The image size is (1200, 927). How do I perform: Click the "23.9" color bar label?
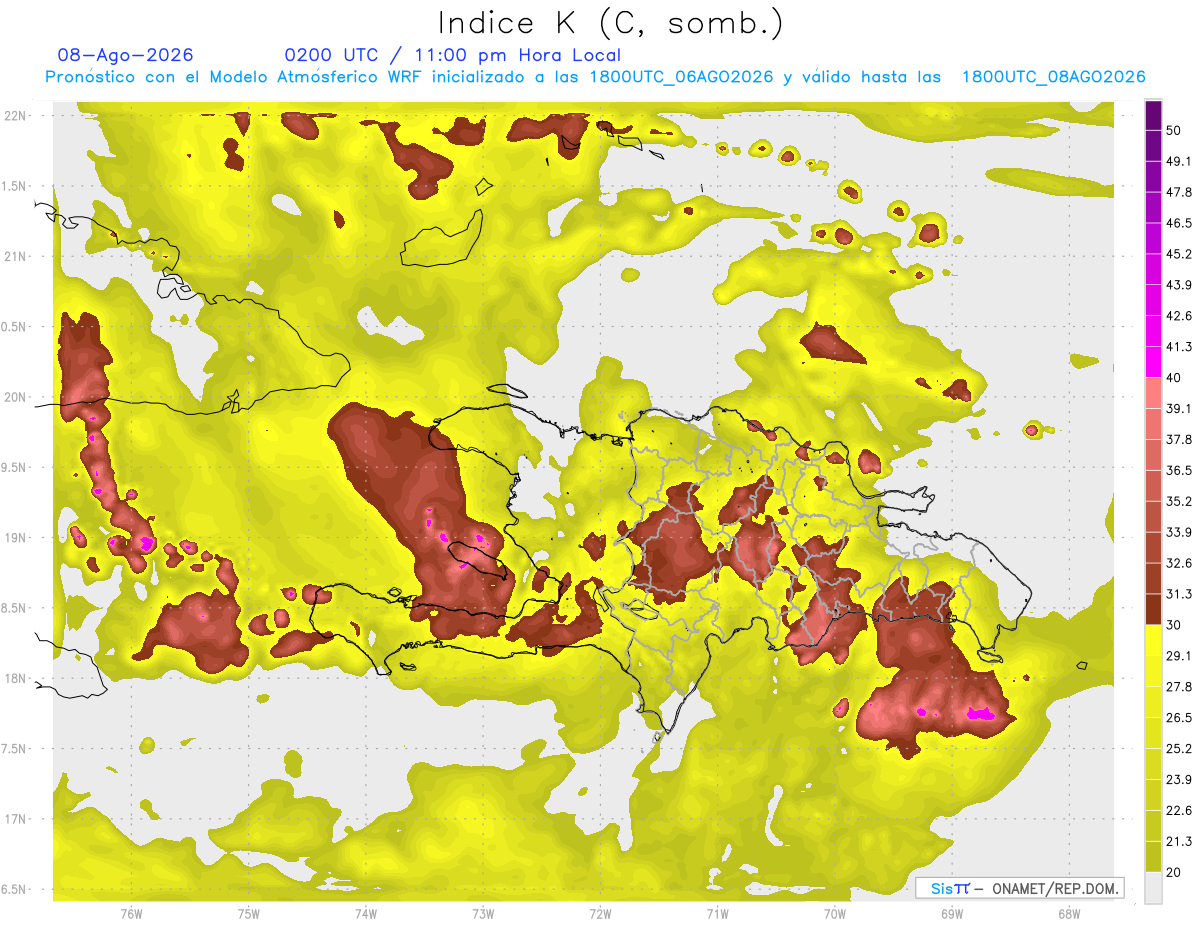tap(1179, 779)
